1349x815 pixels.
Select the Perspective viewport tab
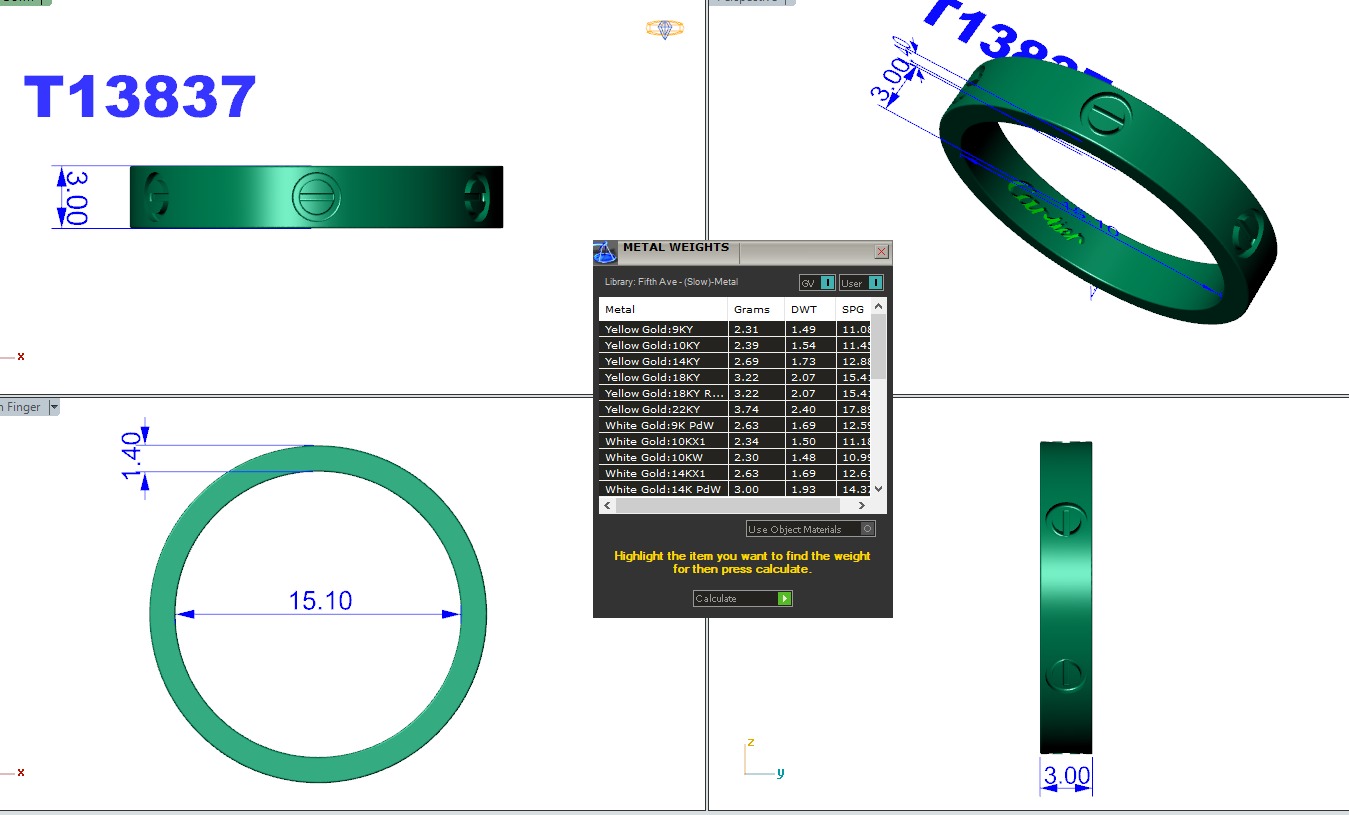(x=751, y=2)
